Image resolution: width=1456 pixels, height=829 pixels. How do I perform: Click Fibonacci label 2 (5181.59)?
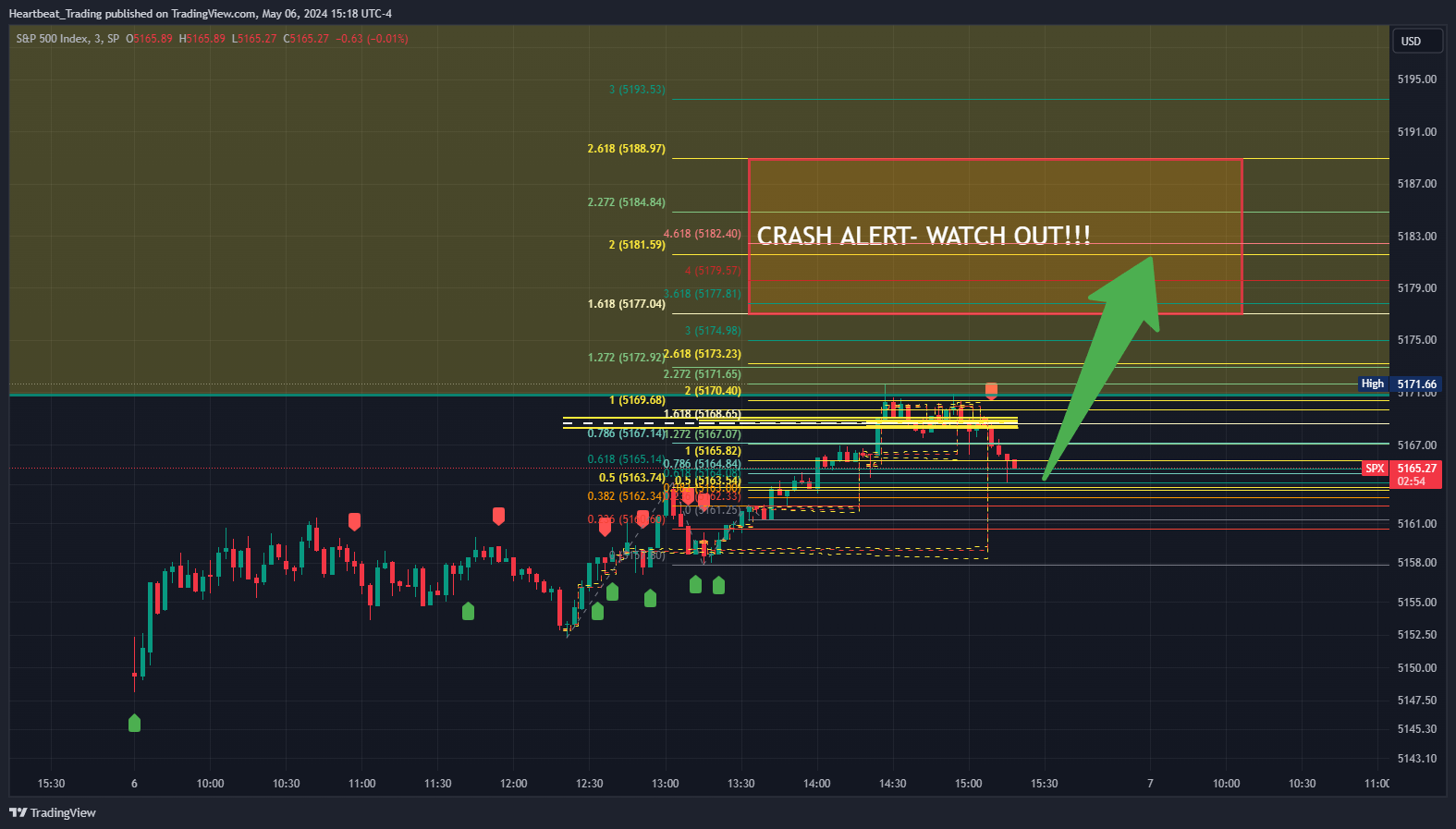click(637, 245)
